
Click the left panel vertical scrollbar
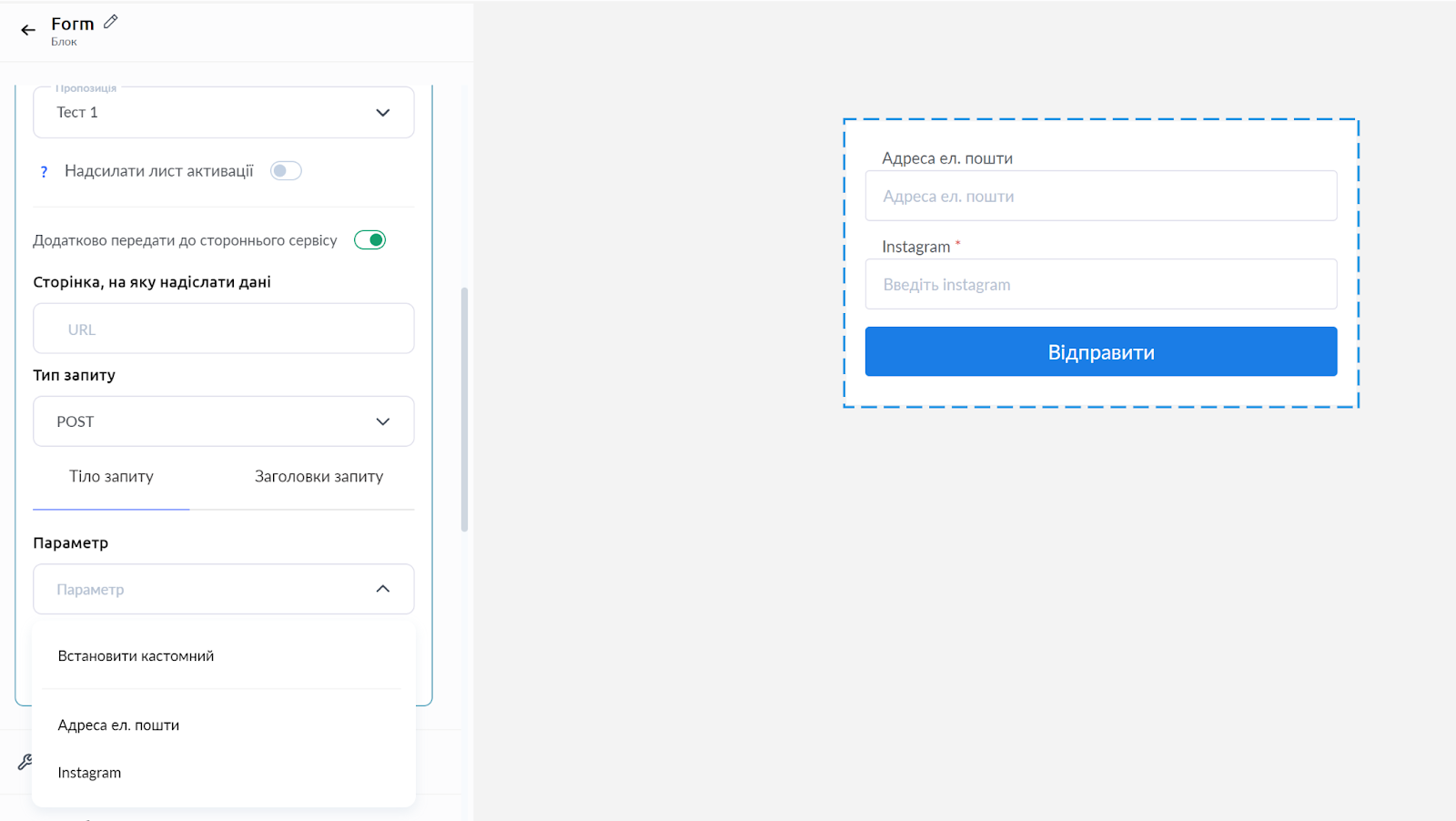[465, 410]
